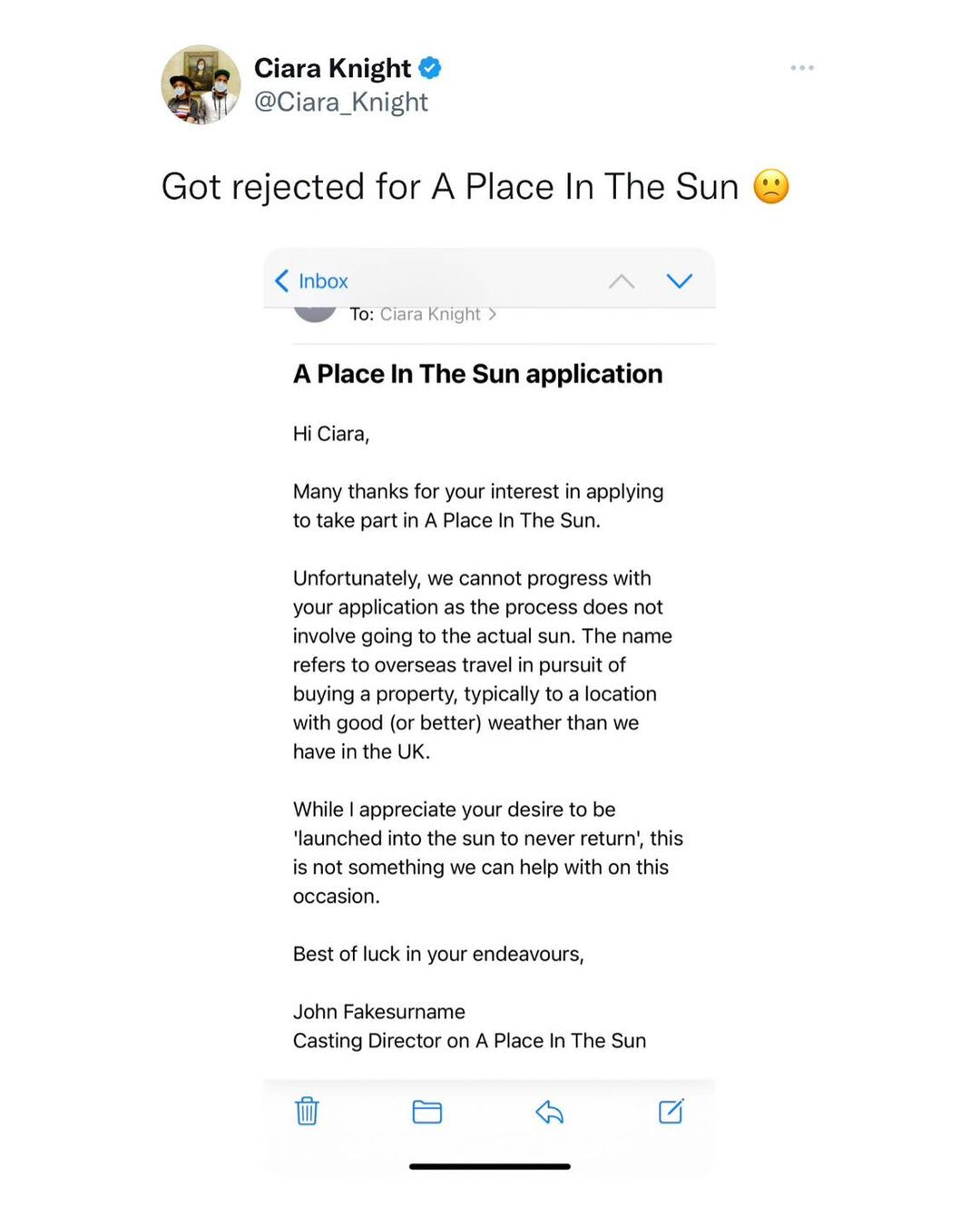980x1227 pixels.
Task: Tap the Inbox back label
Action: tap(323, 281)
